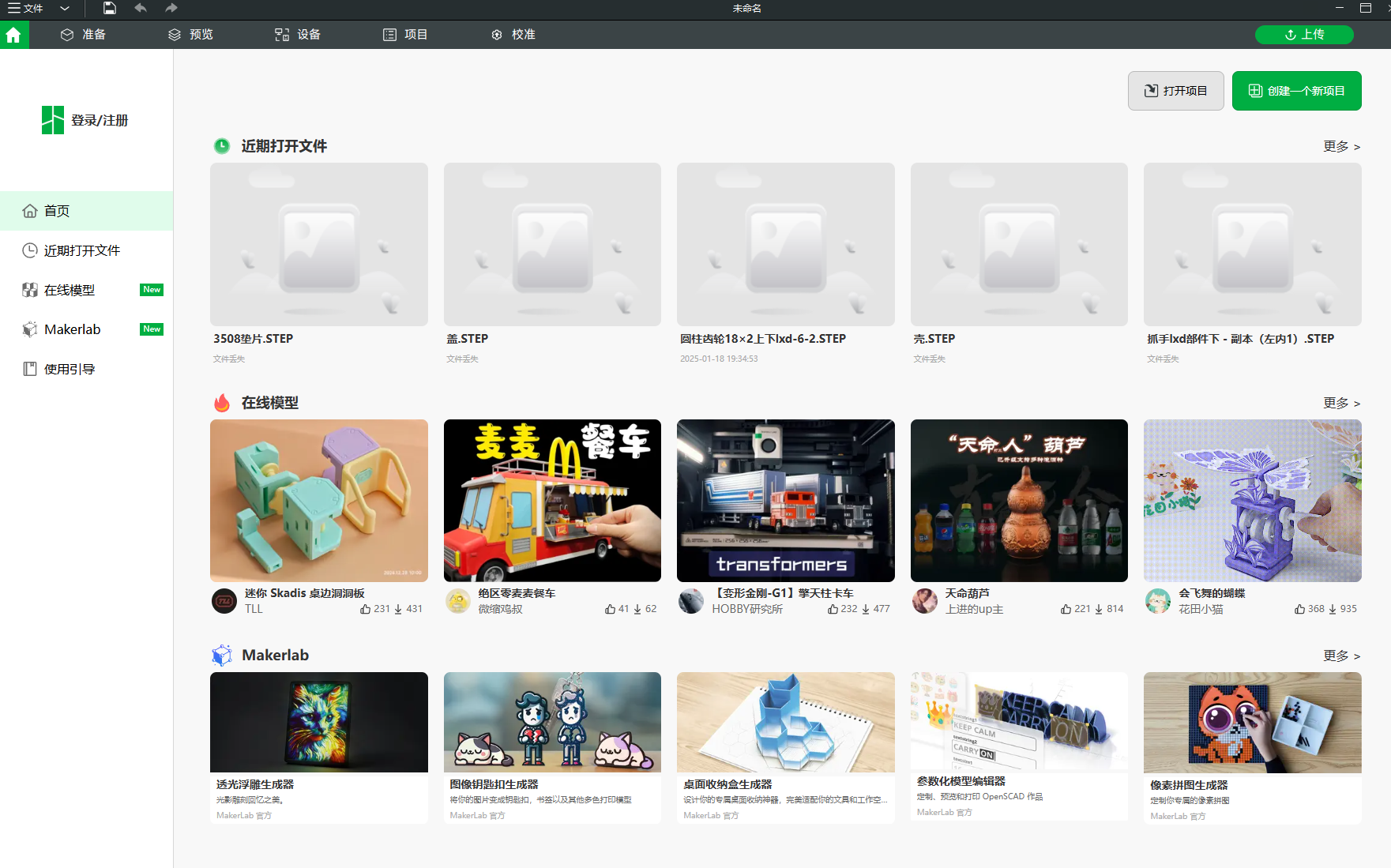Viewport: 1391px width, 868px height.
Task: Expand the dropdown arrow beside 文件
Action: click(65, 8)
